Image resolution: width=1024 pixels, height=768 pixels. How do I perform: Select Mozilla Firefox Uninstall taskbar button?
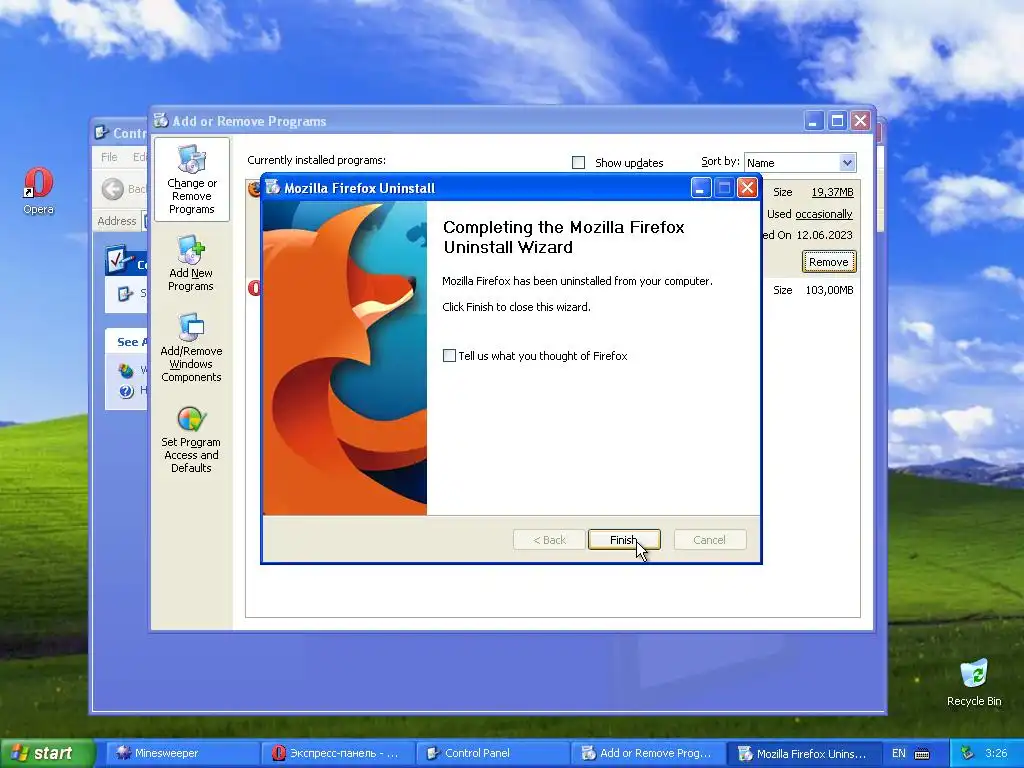pyautogui.click(x=803, y=753)
